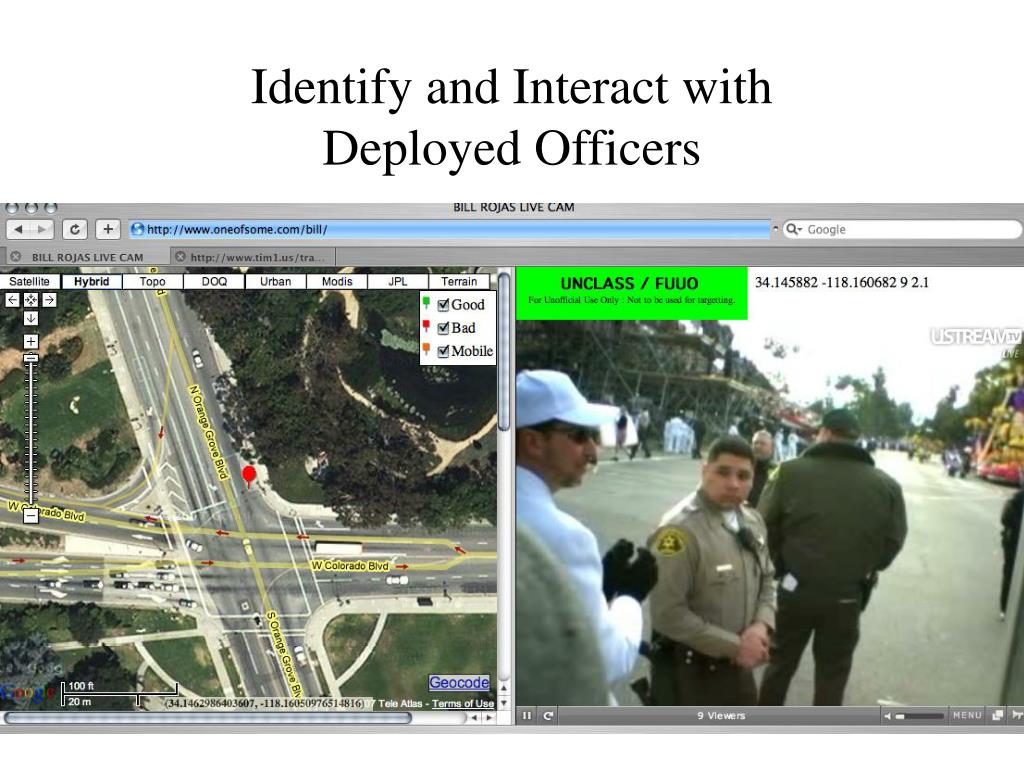Click the W Colorado Blvd street label
Screen dimensions: 1024x768
click(350, 566)
